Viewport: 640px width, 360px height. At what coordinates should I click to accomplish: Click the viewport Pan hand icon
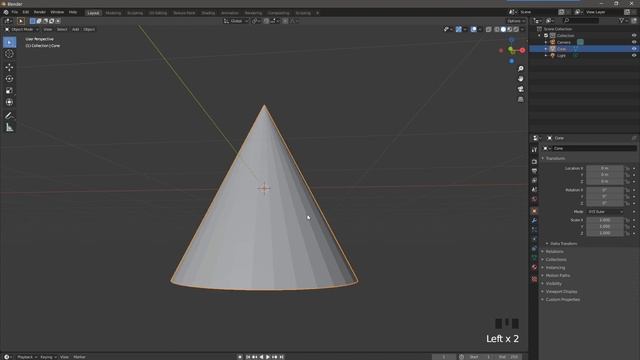[x=520, y=79]
